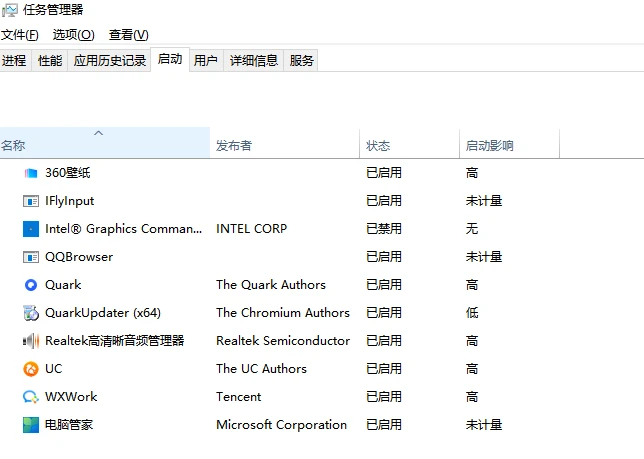Click the 高 impact value of Realtek
644x459 pixels.
coord(472,341)
